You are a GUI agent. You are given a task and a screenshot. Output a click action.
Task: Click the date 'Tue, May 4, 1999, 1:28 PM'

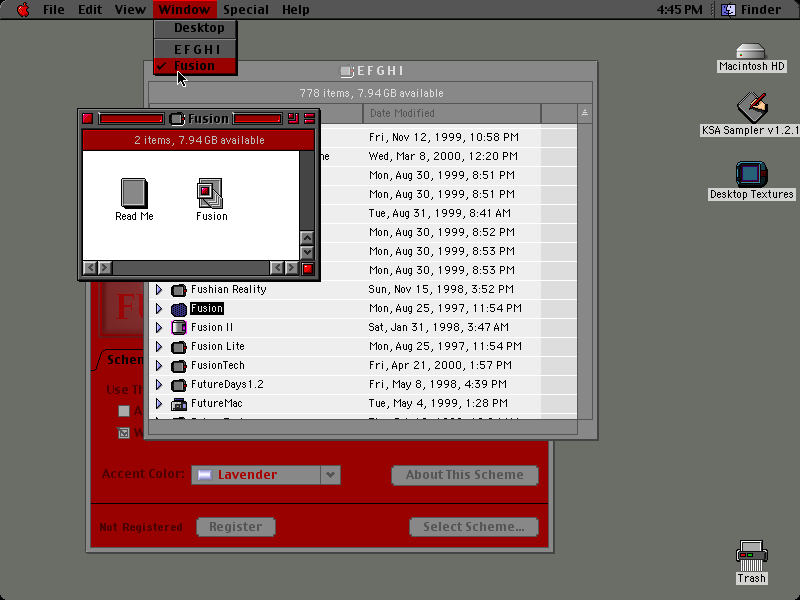[438, 404]
